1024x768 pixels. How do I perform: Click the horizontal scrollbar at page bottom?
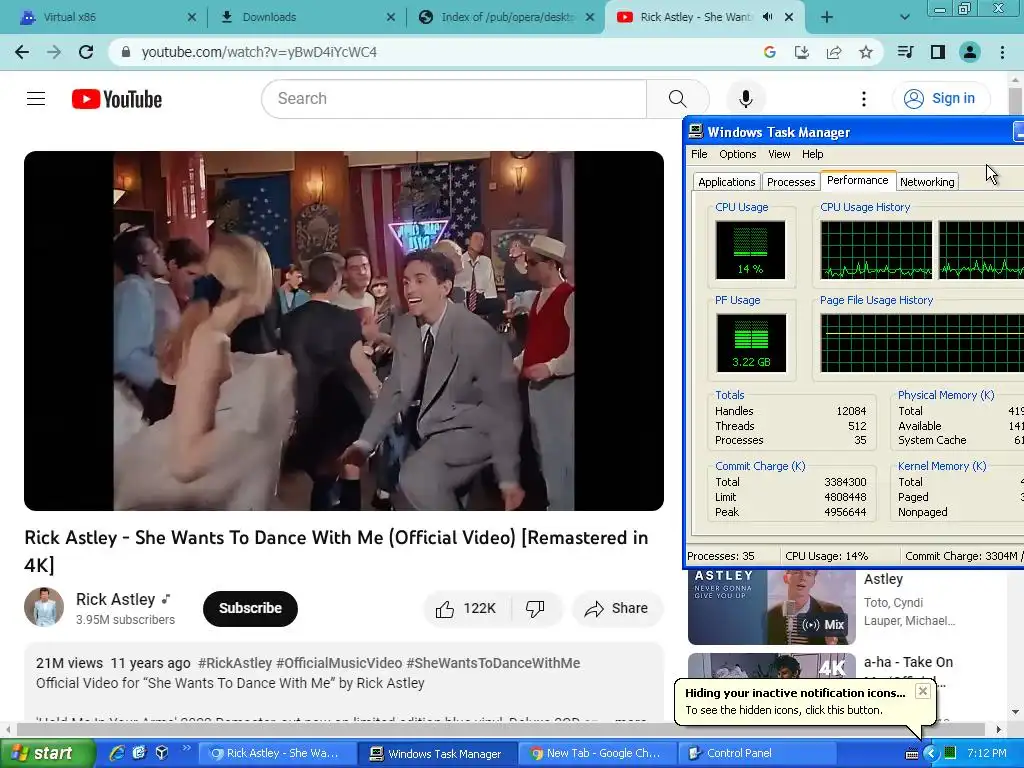click(x=500, y=729)
